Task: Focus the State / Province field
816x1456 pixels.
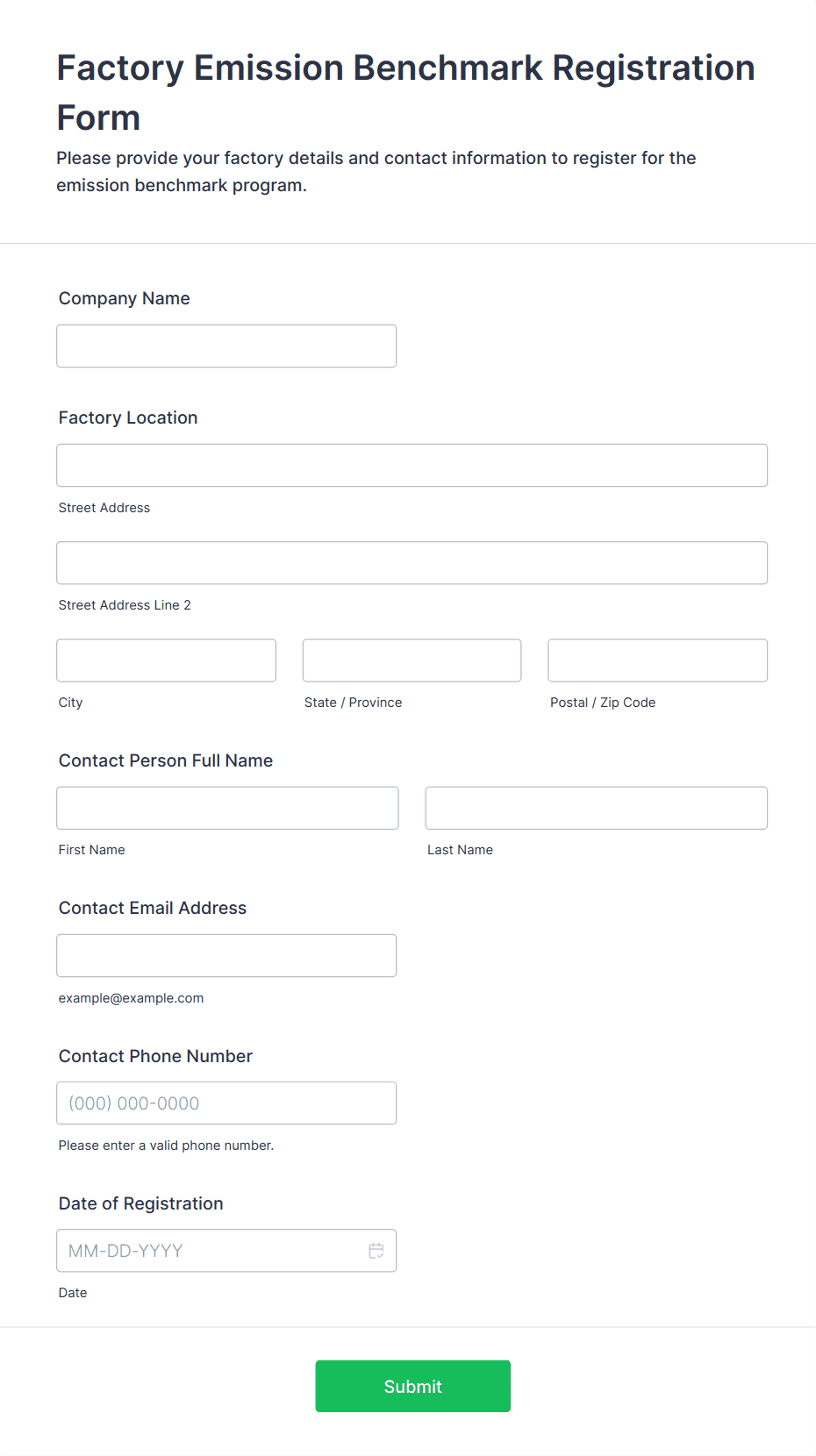Action: tap(412, 660)
